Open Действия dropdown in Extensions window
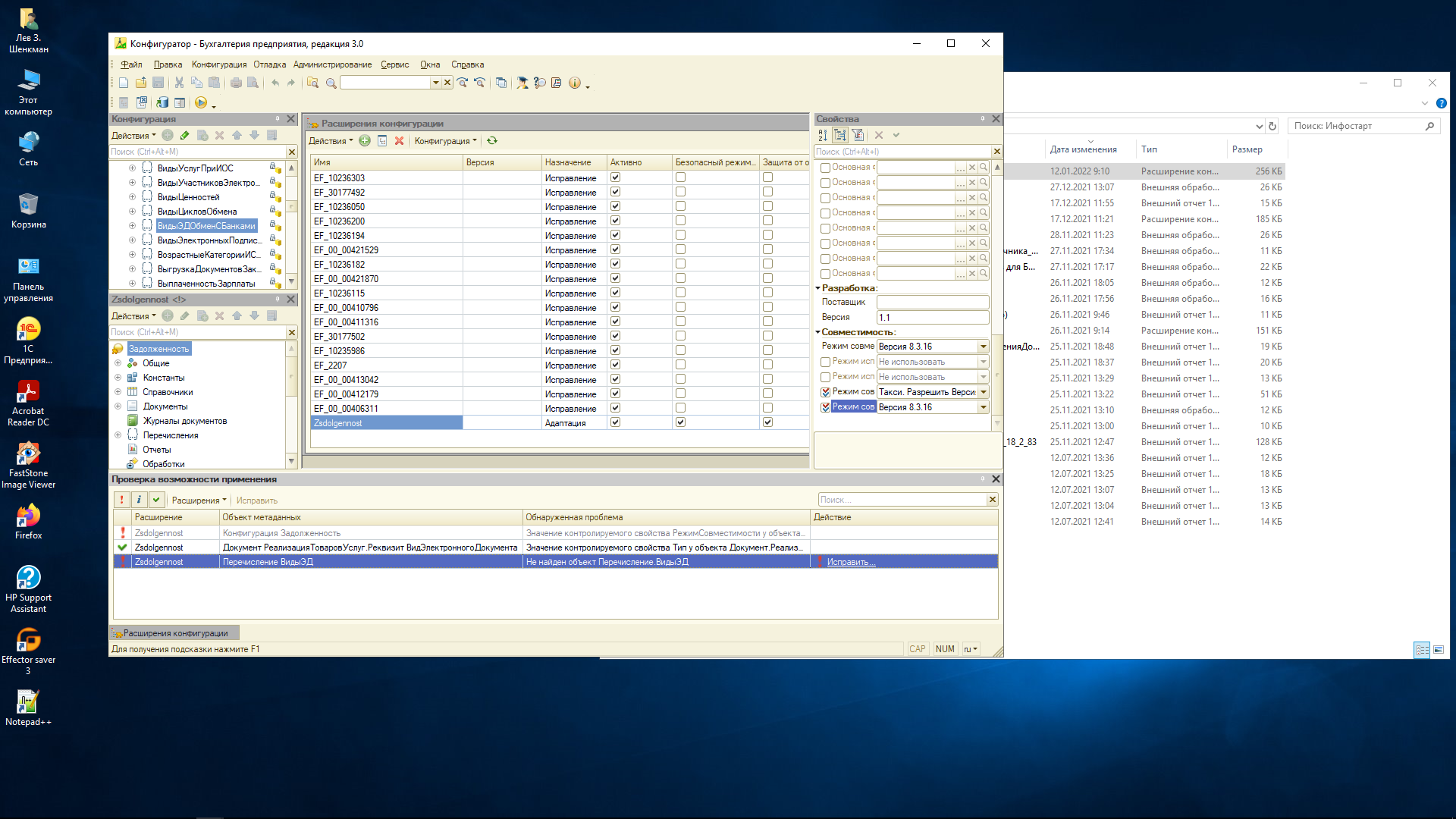This screenshot has height=819, width=1456. pyautogui.click(x=331, y=141)
